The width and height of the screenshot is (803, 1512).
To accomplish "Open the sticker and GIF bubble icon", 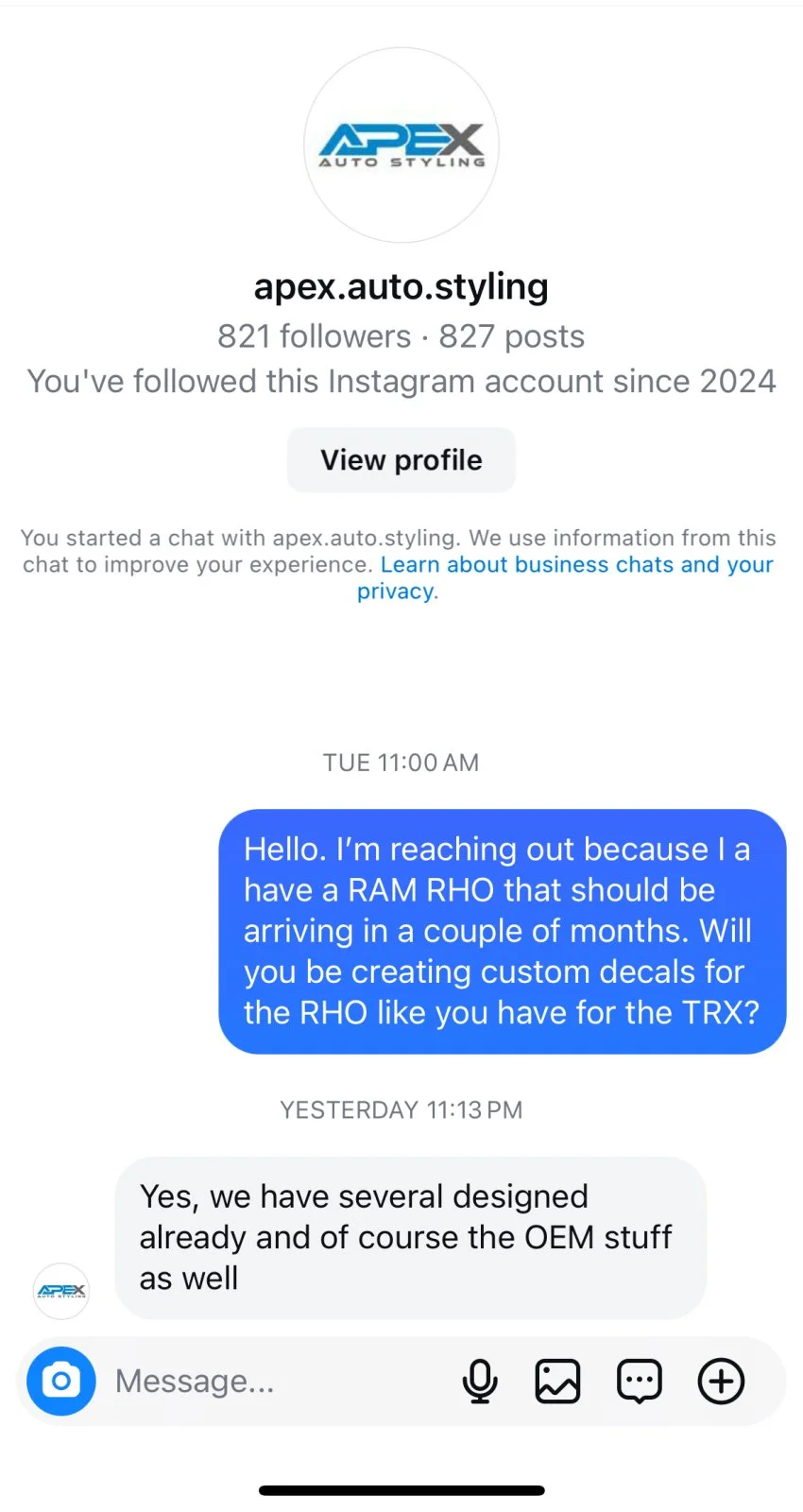I will [x=640, y=1381].
